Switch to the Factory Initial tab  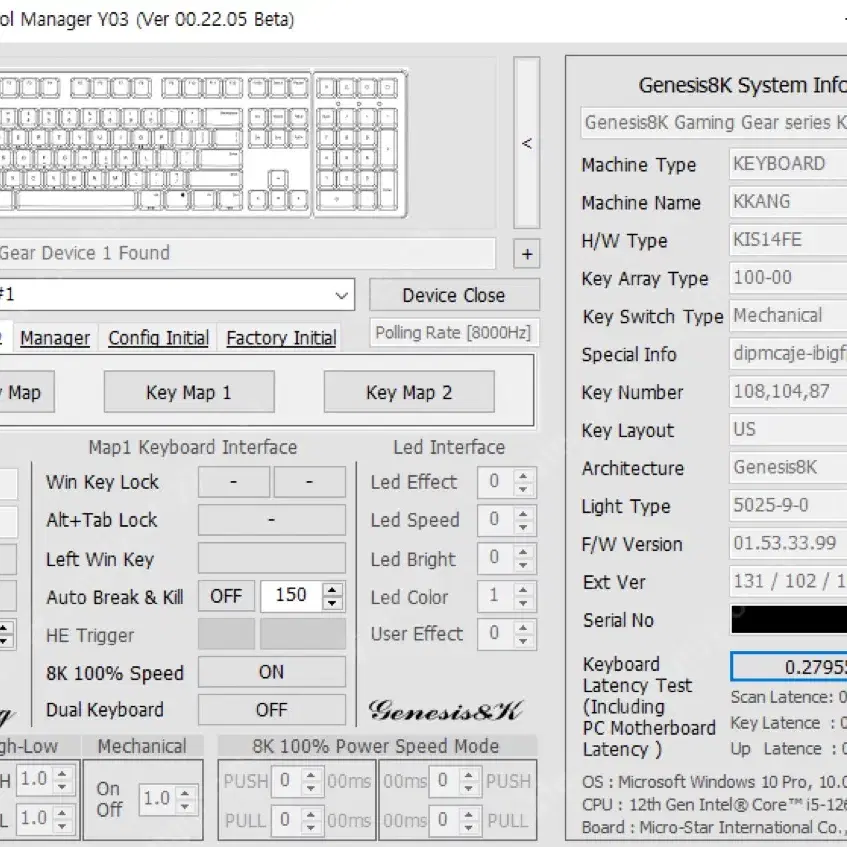click(281, 338)
